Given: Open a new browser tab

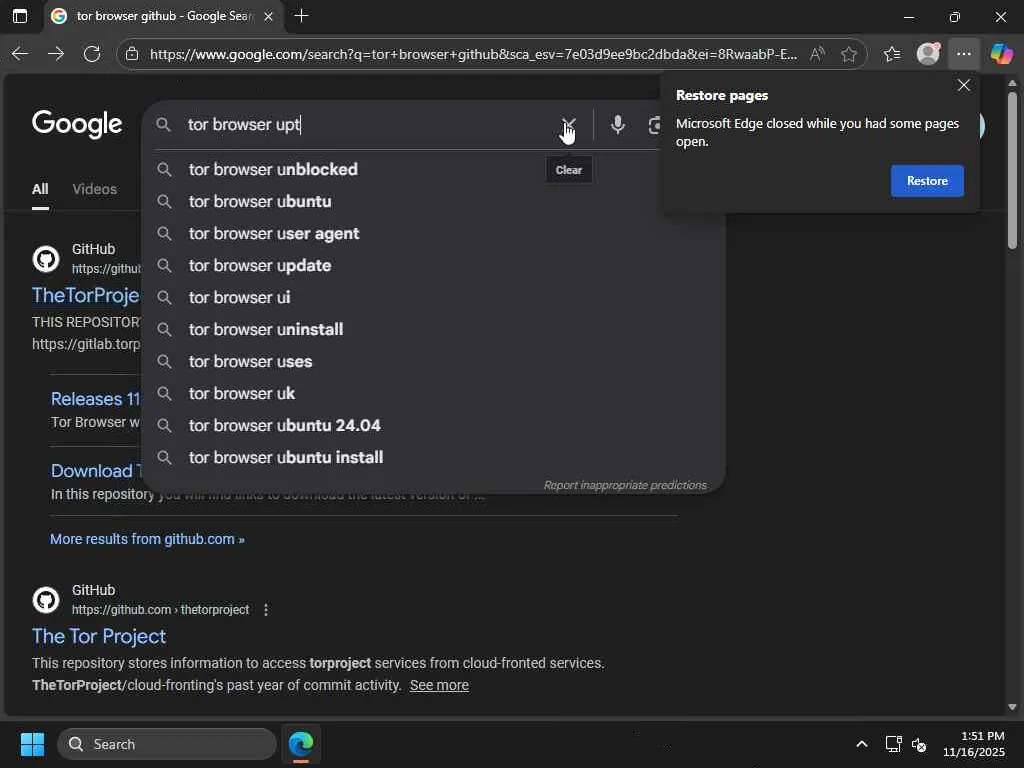Looking at the screenshot, I should pos(301,16).
